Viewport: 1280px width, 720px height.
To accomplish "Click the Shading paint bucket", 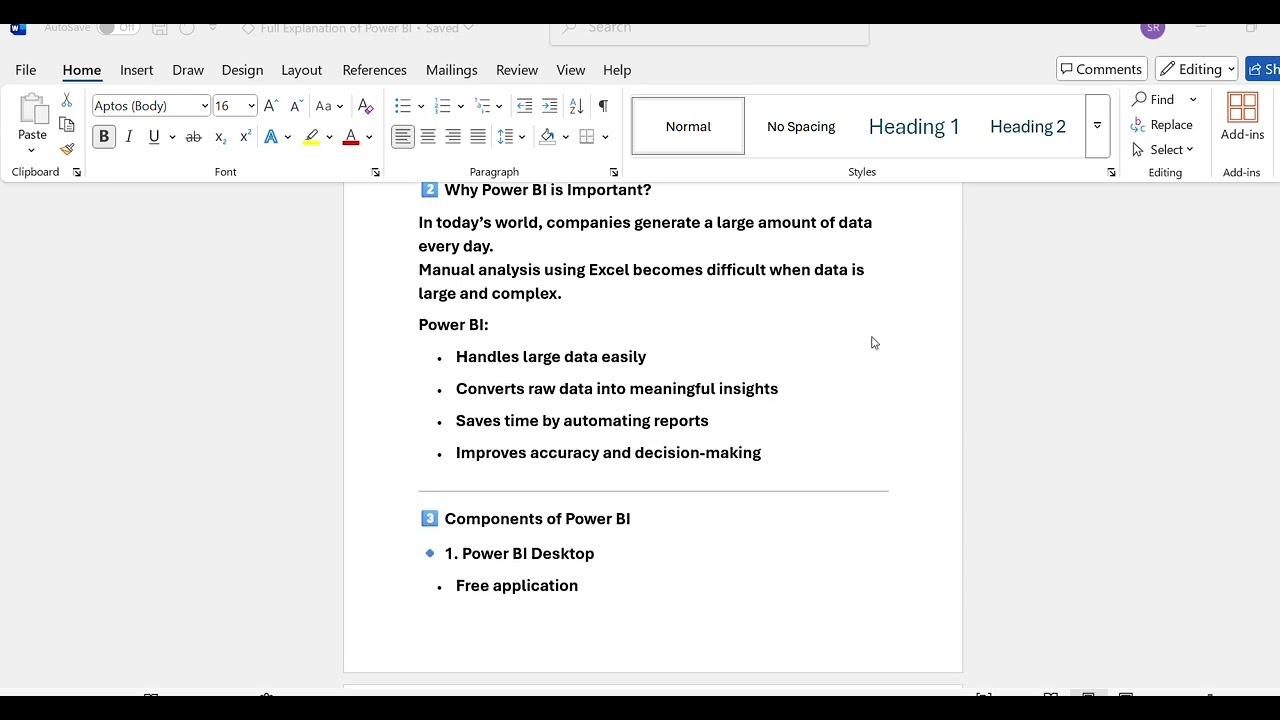I will [x=547, y=137].
